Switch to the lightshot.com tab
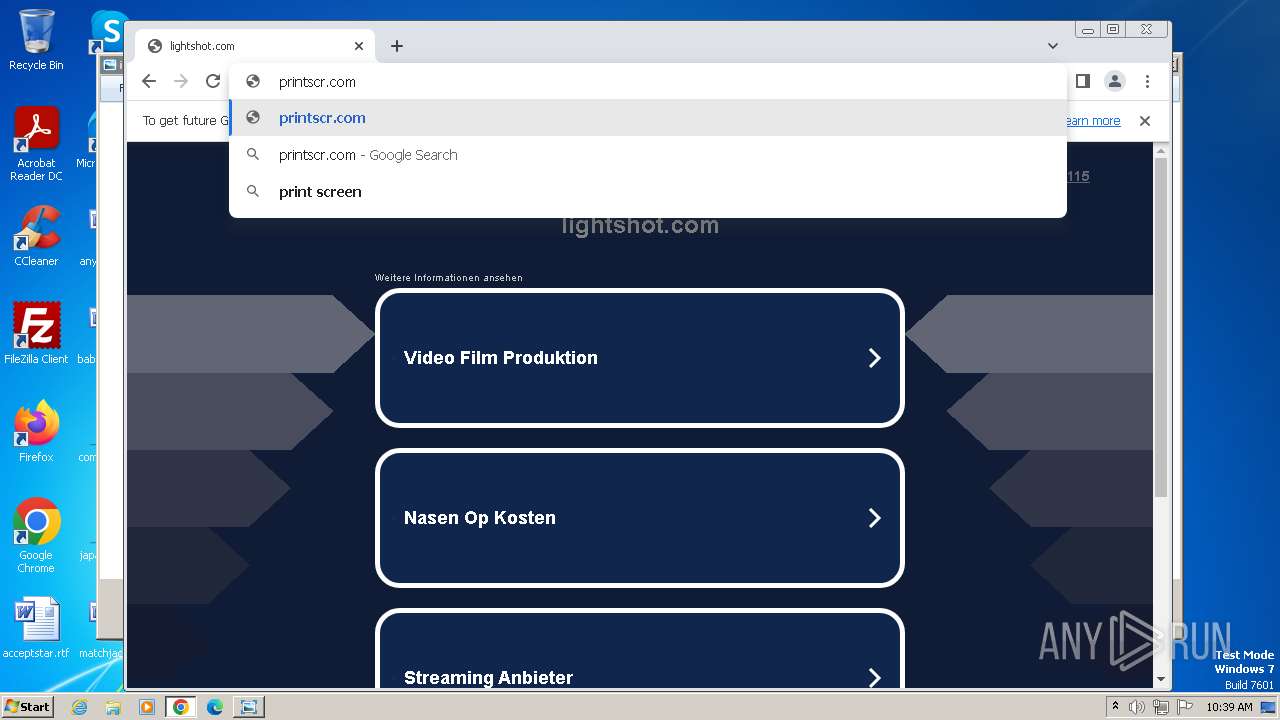Viewport: 1280px width, 720px height. click(x=255, y=46)
